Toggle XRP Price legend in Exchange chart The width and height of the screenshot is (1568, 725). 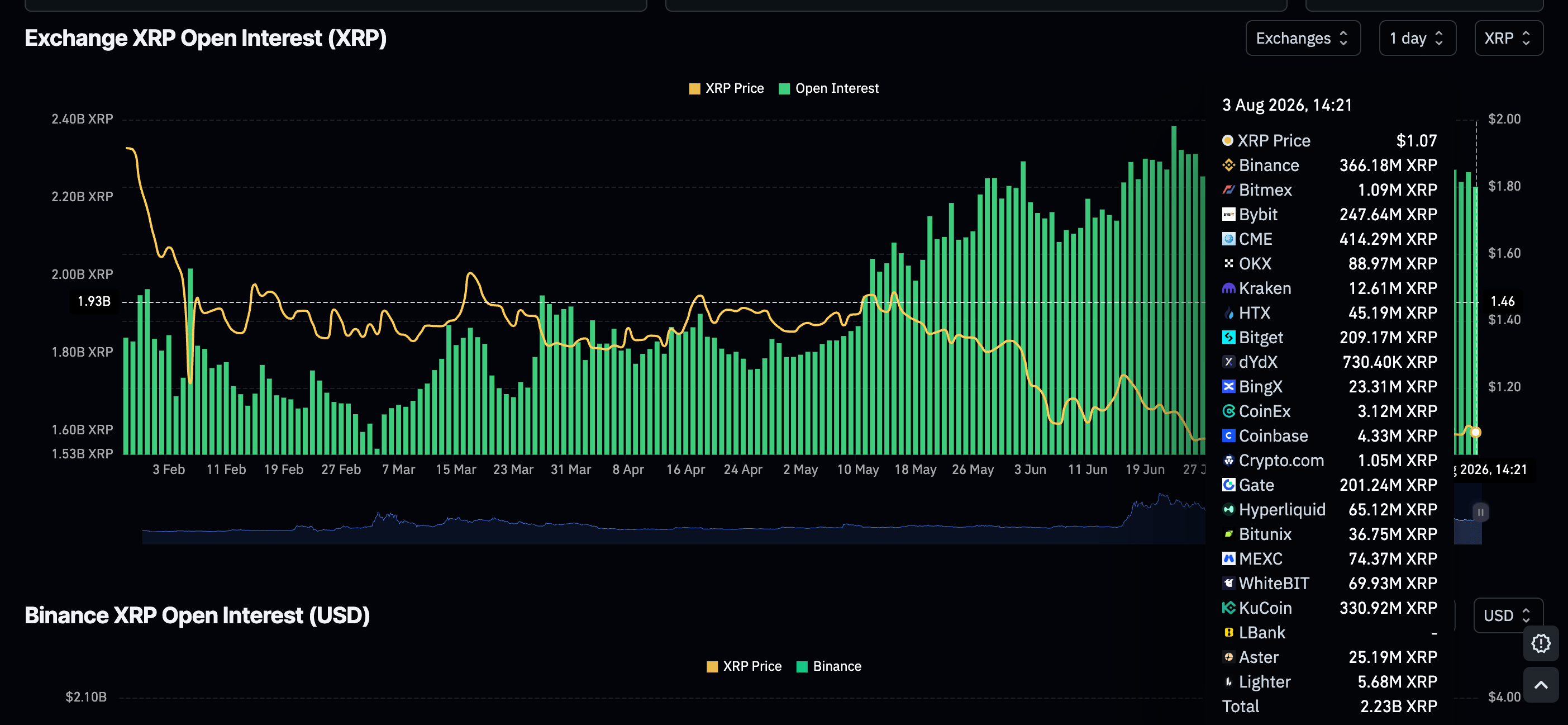[x=726, y=88]
